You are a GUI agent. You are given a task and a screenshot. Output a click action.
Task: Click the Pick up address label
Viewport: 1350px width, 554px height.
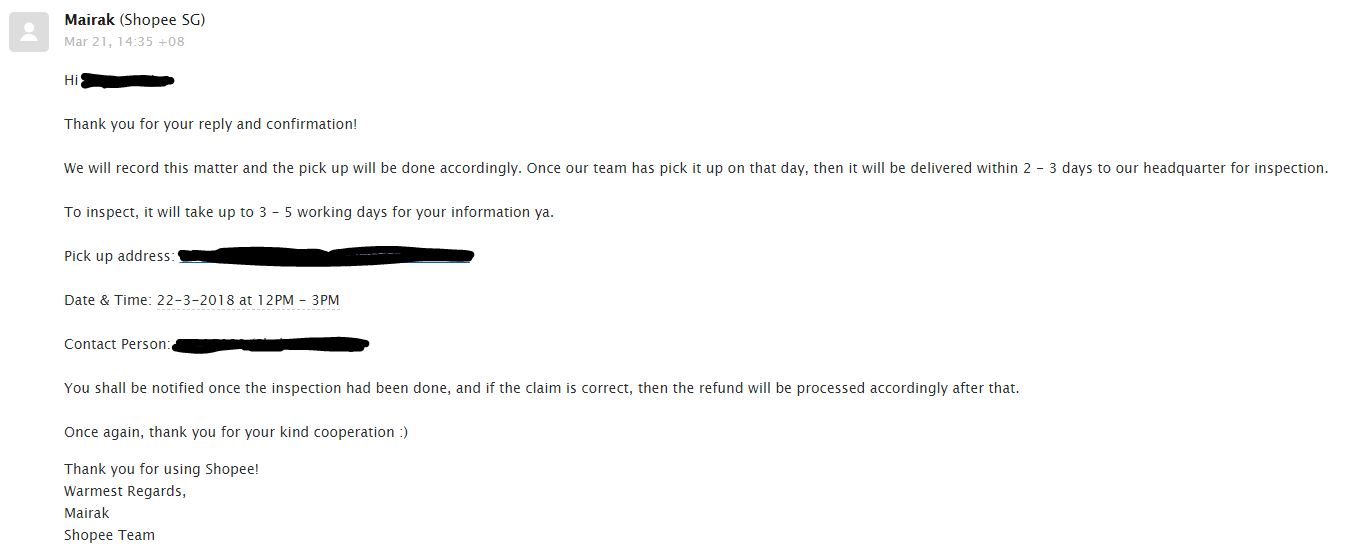[x=119, y=256]
